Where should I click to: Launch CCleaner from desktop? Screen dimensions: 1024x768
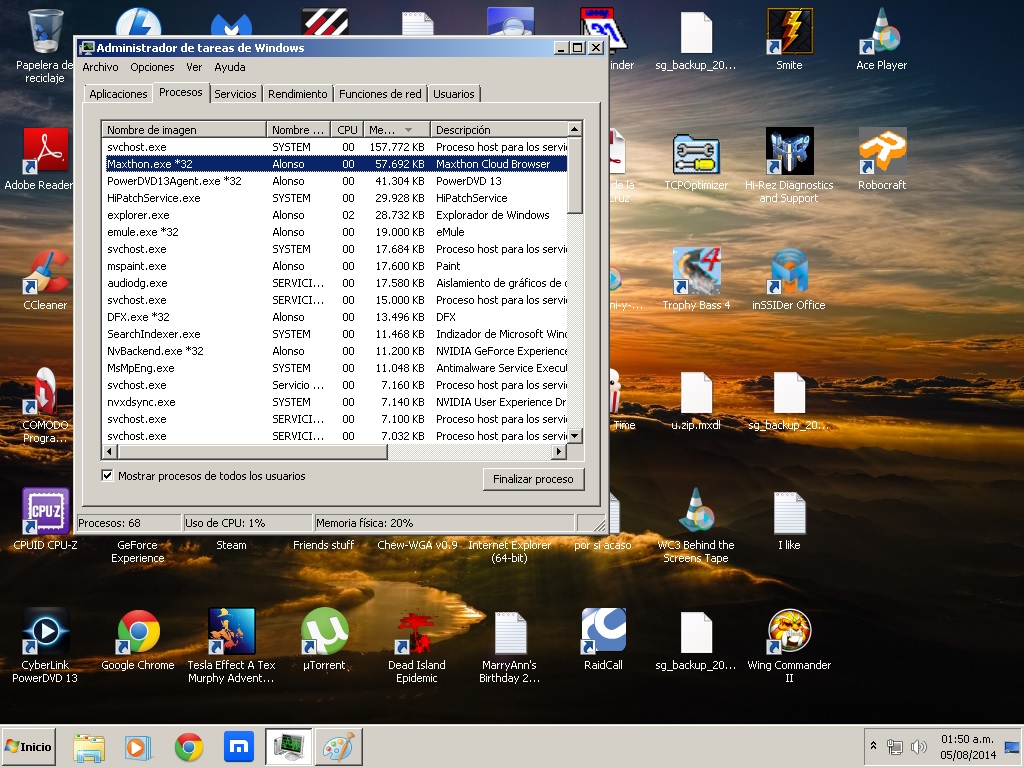tap(44, 280)
